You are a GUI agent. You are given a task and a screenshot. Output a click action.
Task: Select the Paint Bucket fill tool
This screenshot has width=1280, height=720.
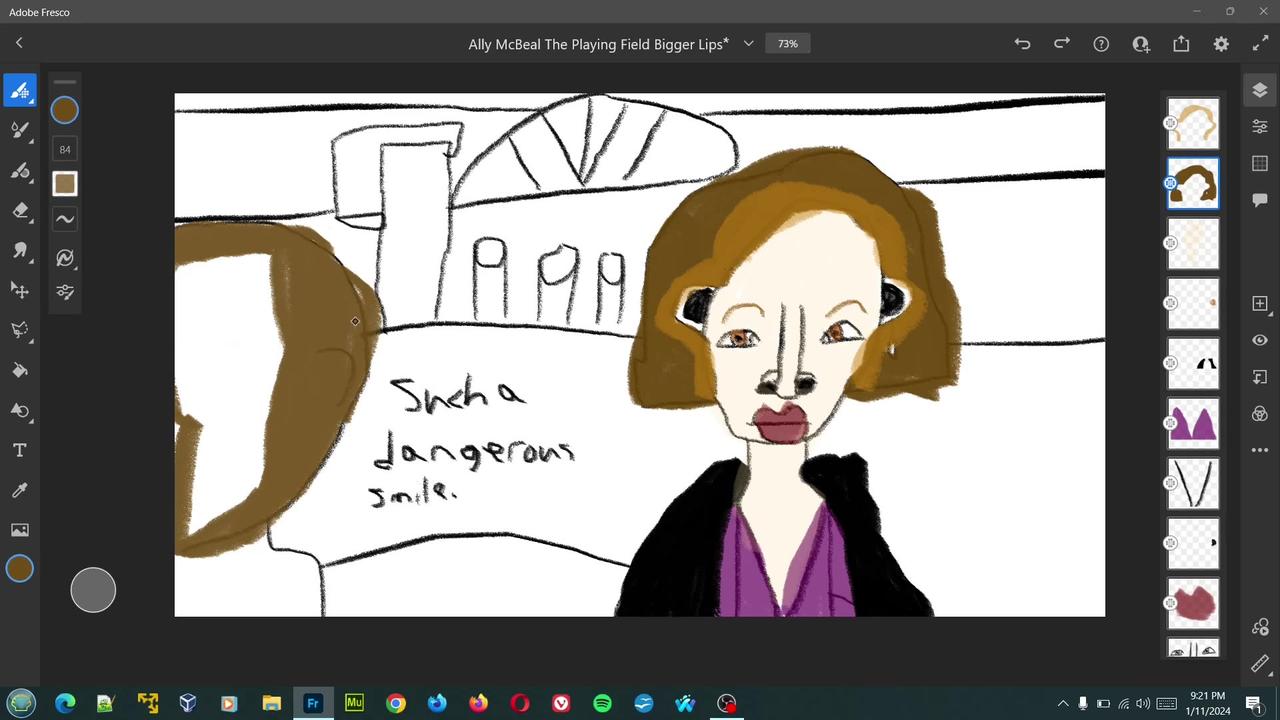point(19,370)
